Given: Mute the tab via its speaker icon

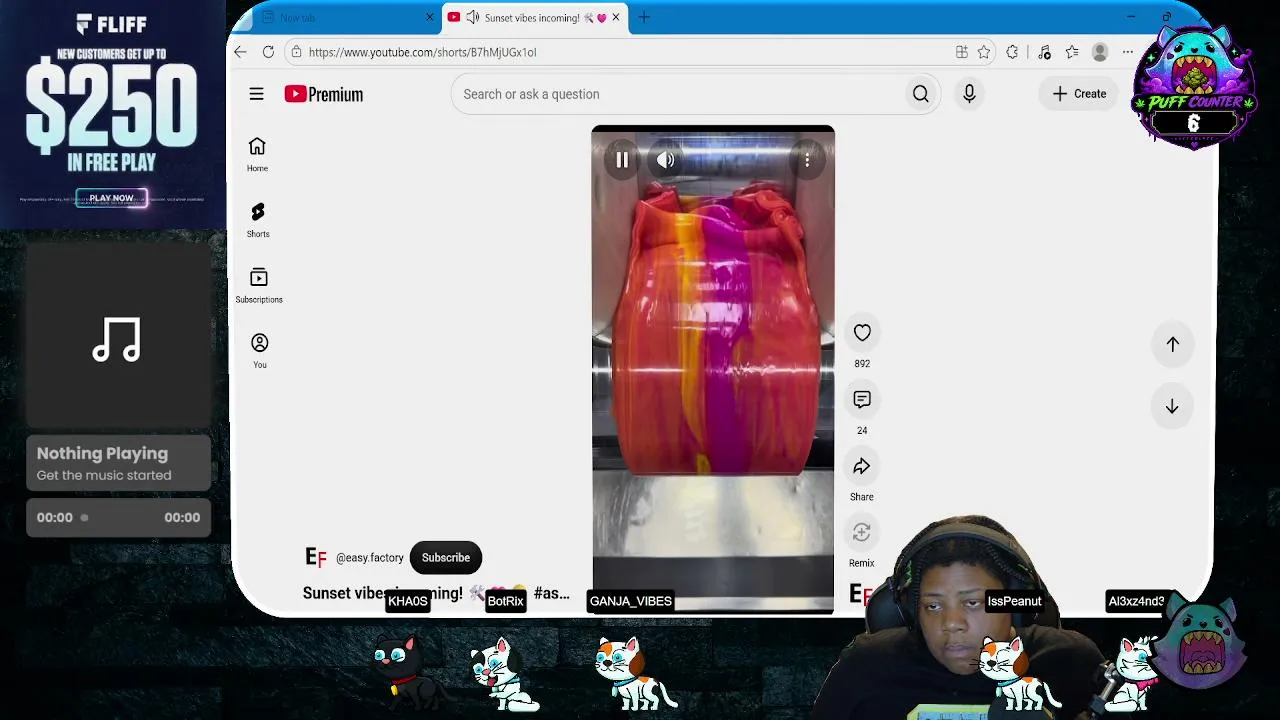Looking at the screenshot, I should [473, 17].
